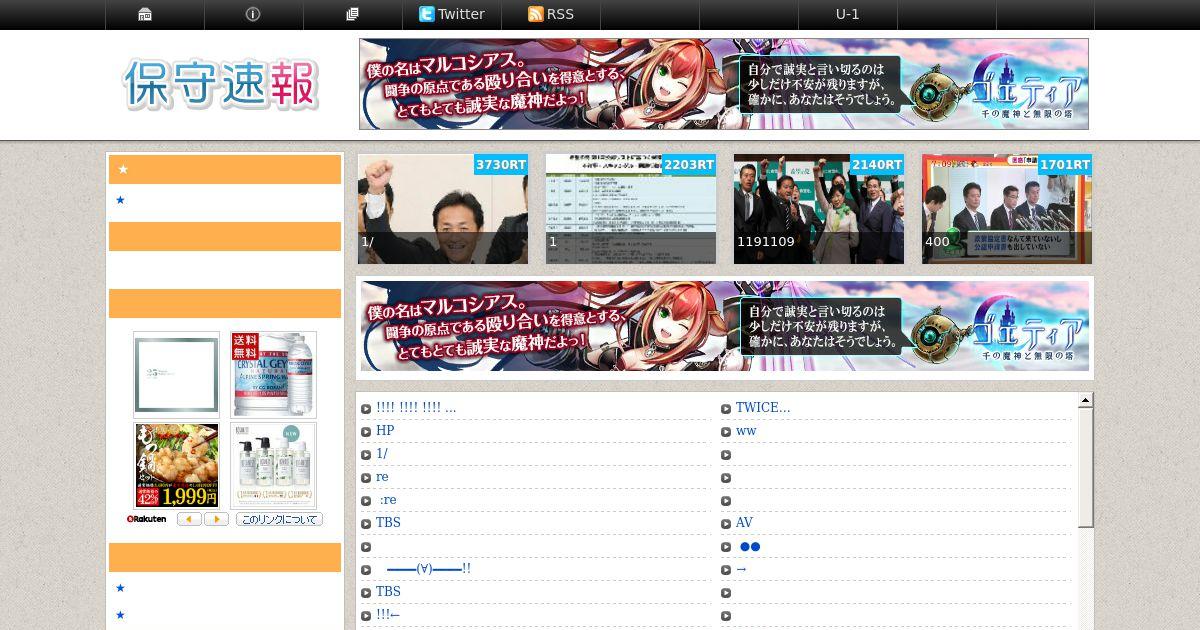Screen dimensions: 1200x630
Task: Open the Twitter link in top bar
Action: pos(452,14)
